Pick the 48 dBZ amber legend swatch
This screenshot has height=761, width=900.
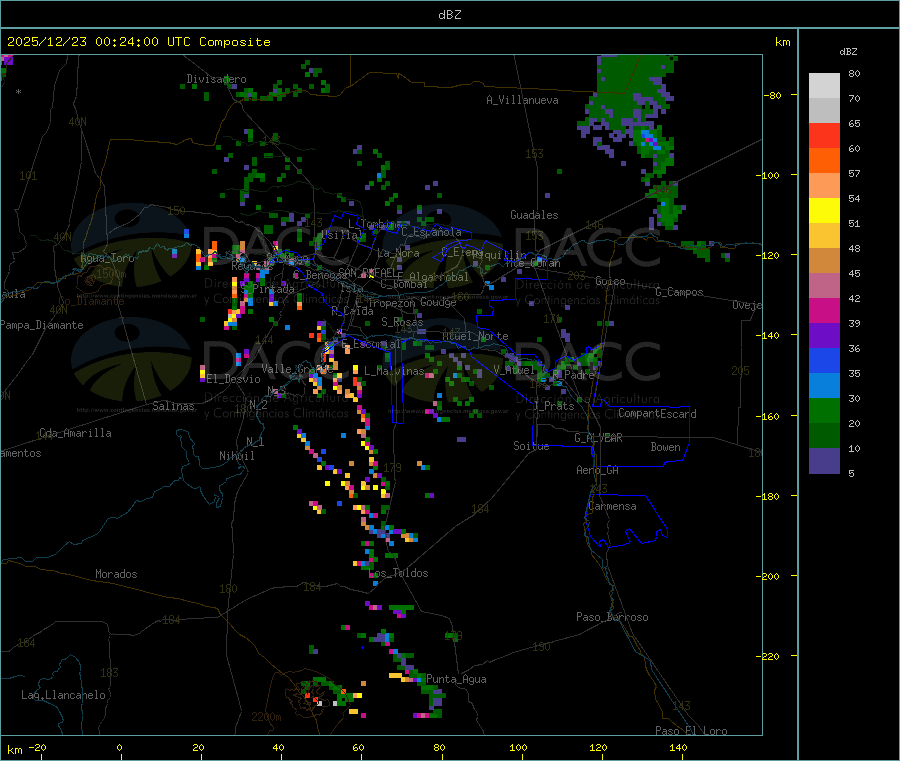tap(824, 236)
